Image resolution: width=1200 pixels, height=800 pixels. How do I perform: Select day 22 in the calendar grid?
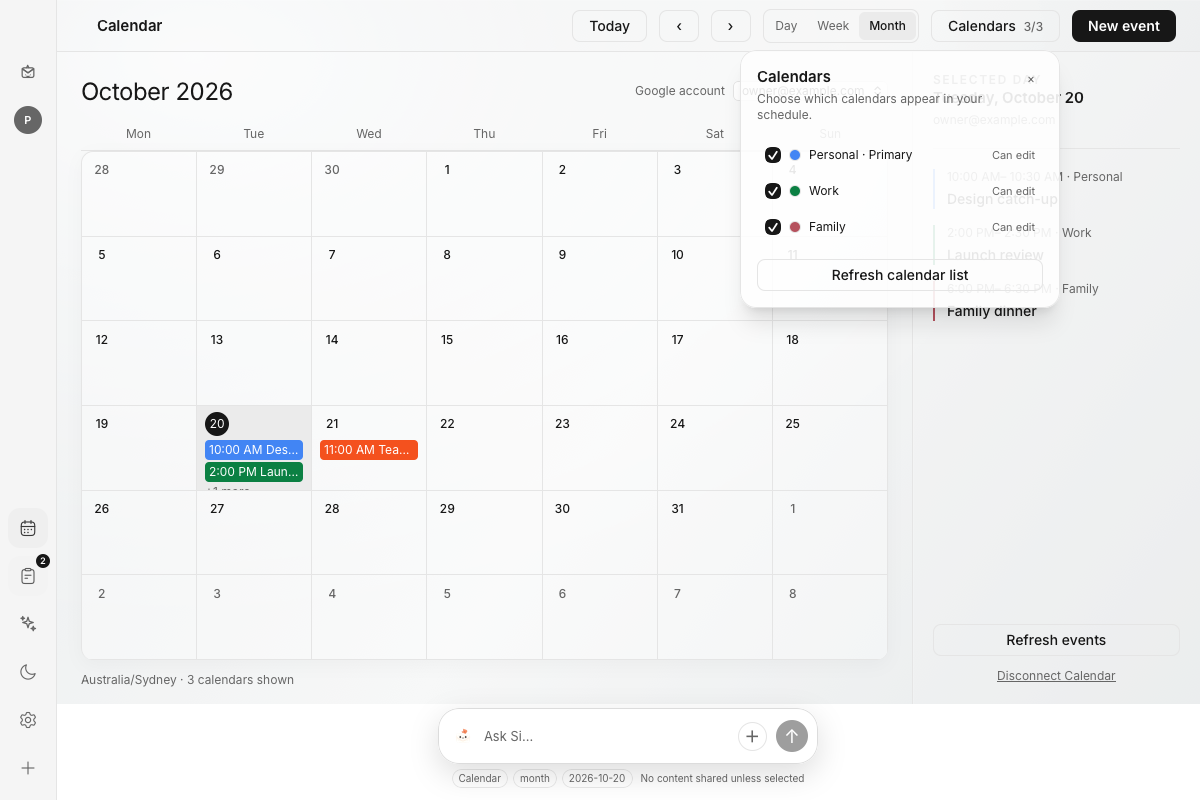tap(484, 448)
